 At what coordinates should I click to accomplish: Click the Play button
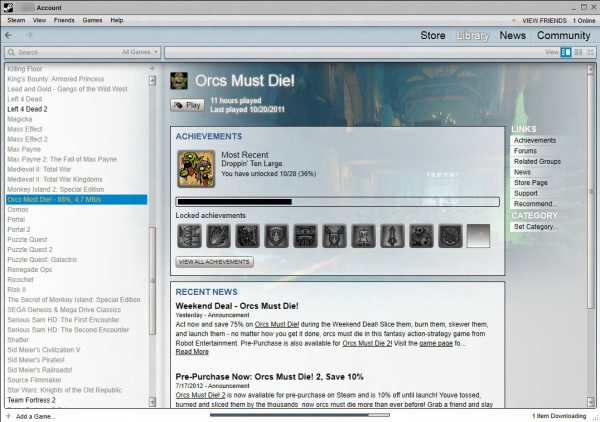tap(187, 105)
